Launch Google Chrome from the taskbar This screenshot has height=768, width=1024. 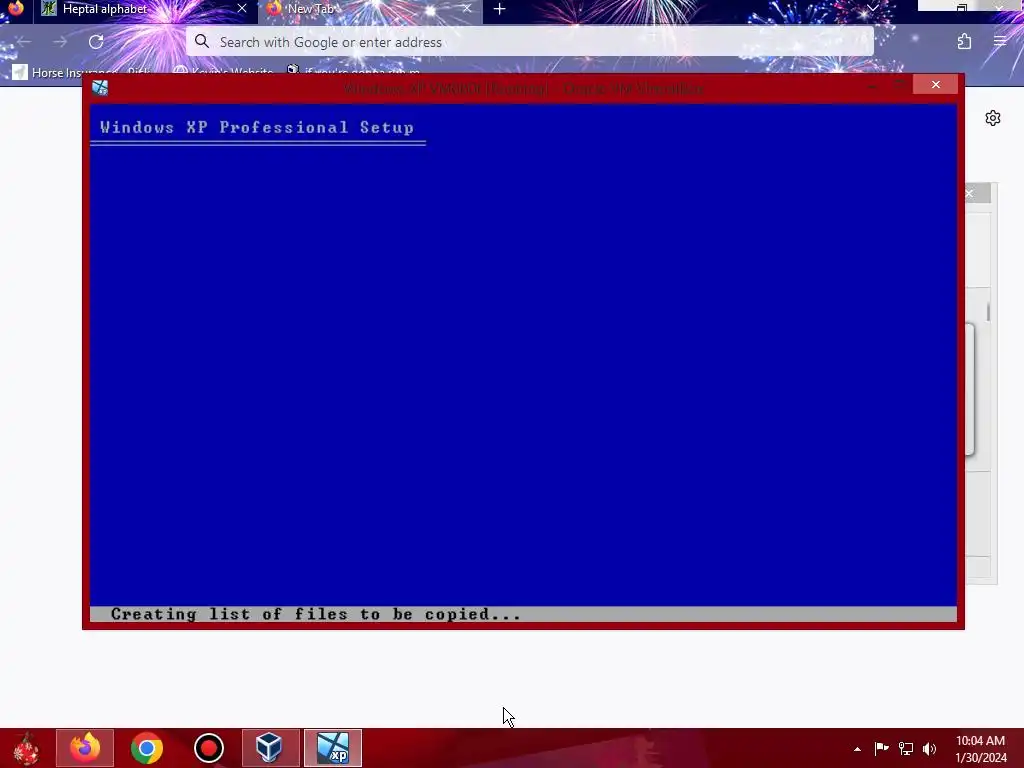146,748
